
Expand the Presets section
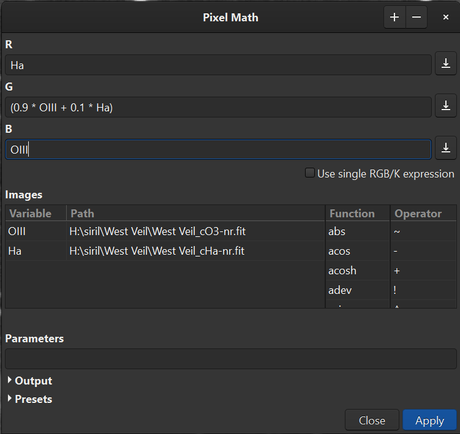[x=30, y=399]
